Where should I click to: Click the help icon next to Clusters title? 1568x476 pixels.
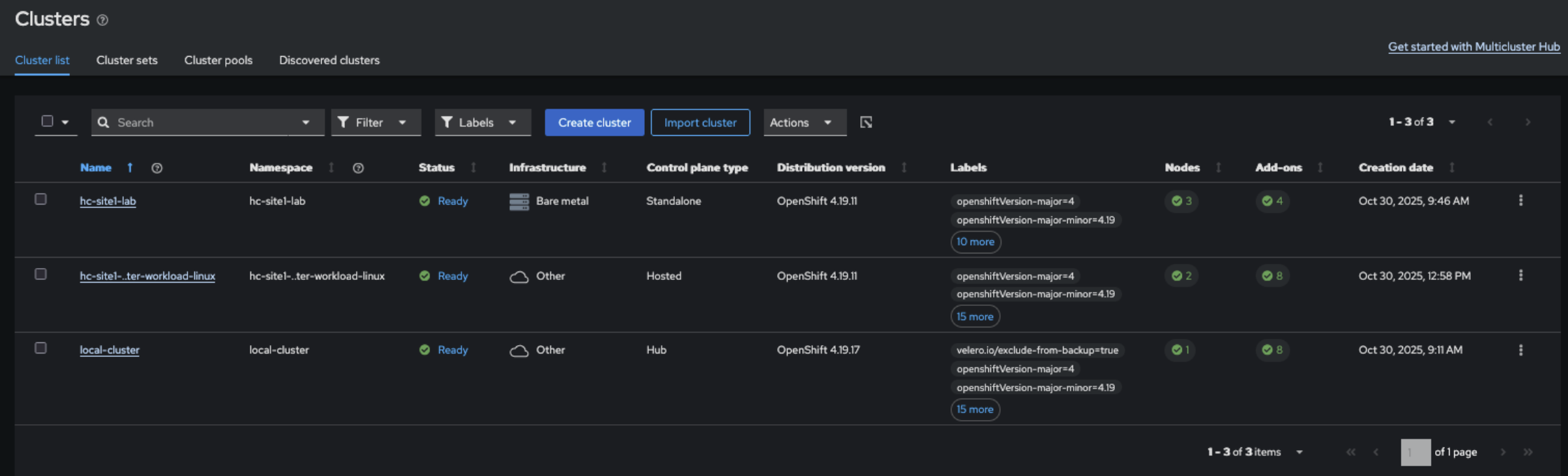[x=102, y=20]
